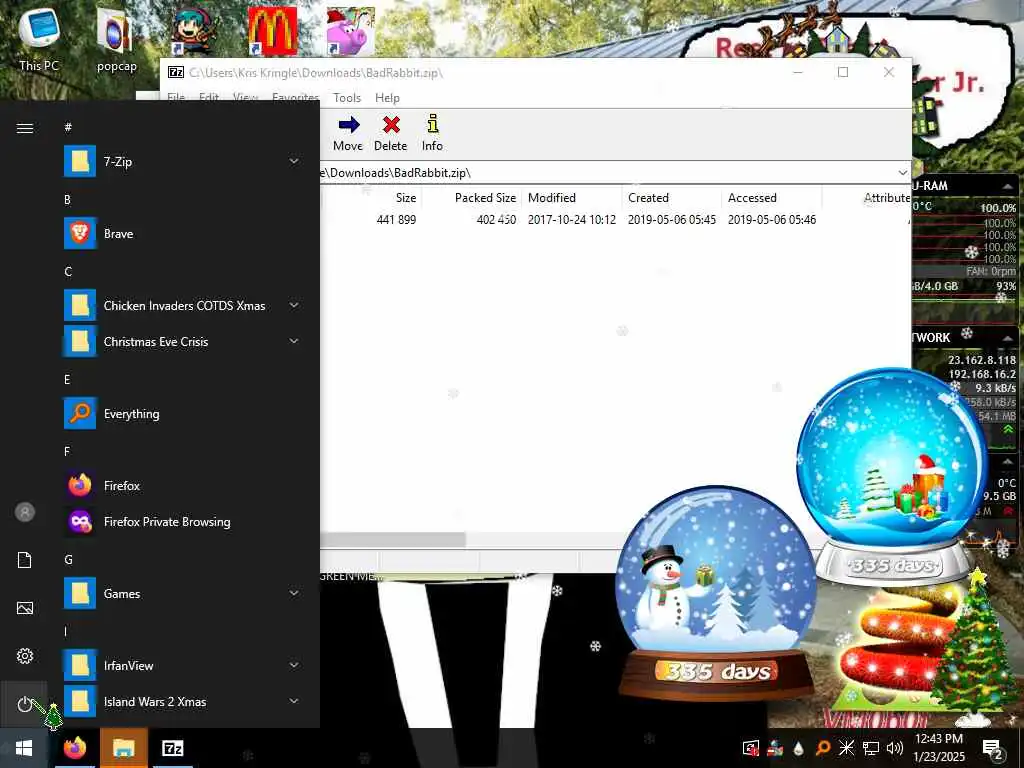The height and width of the screenshot is (768, 1024).
Task: Click the Power icon in Start menu
Action: pos(24,704)
